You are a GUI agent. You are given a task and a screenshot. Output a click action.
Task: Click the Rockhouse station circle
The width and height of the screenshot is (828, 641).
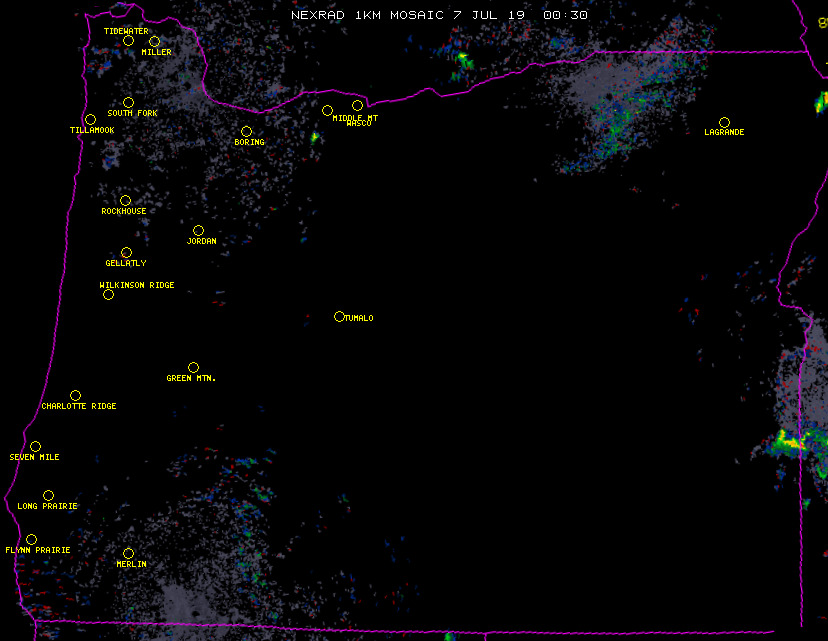pyautogui.click(x=125, y=201)
